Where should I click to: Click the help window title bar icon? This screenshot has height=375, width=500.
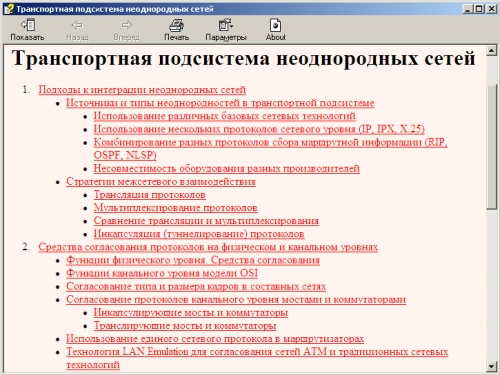click(8, 9)
